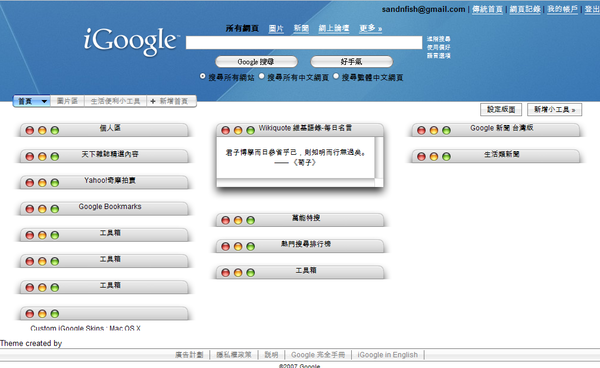The width and height of the screenshot is (600, 368).
Task: Select 所有網頁 search category
Action: coord(242,28)
